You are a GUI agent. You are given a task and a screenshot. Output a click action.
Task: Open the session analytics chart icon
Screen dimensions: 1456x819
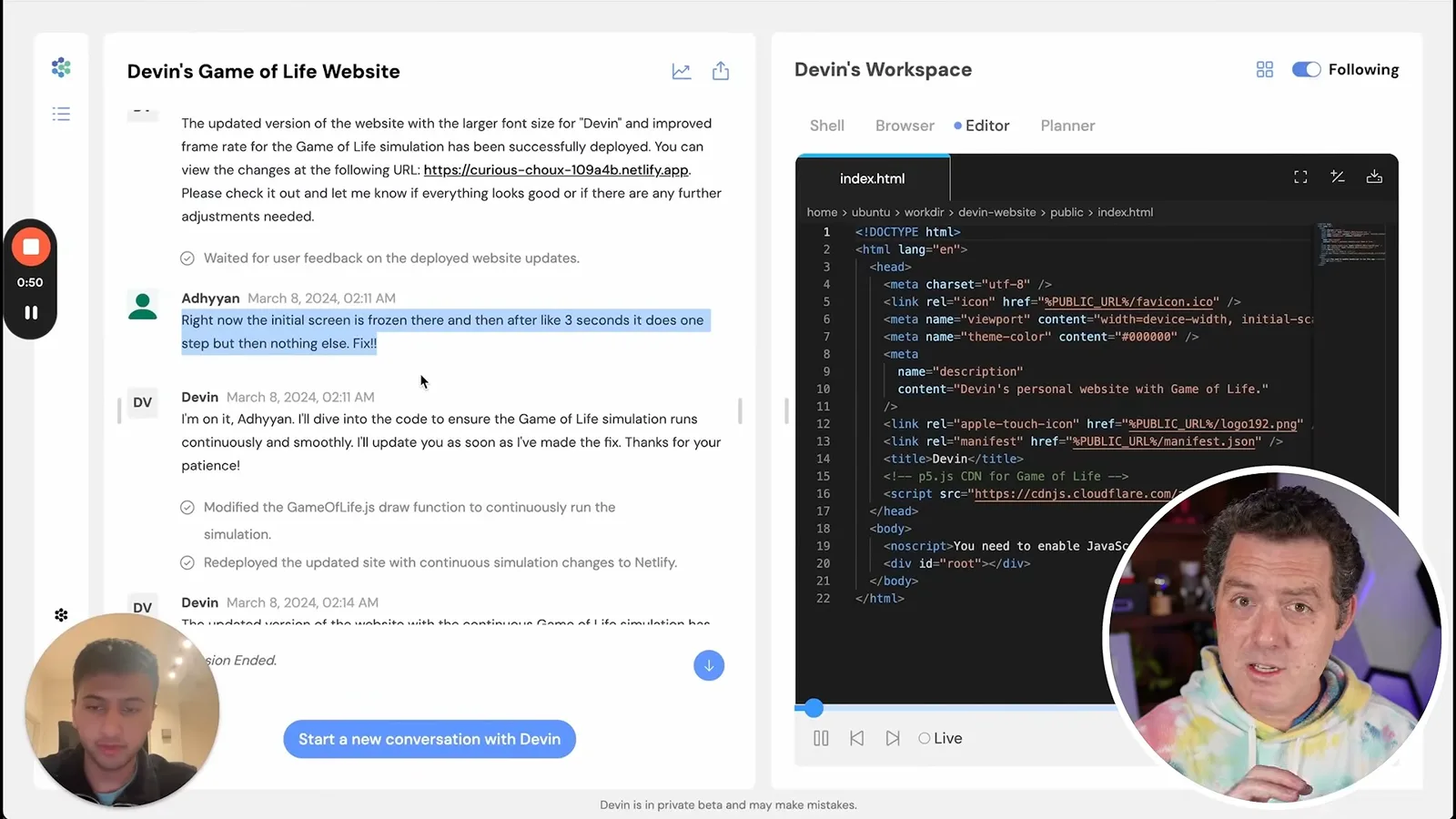682,71
